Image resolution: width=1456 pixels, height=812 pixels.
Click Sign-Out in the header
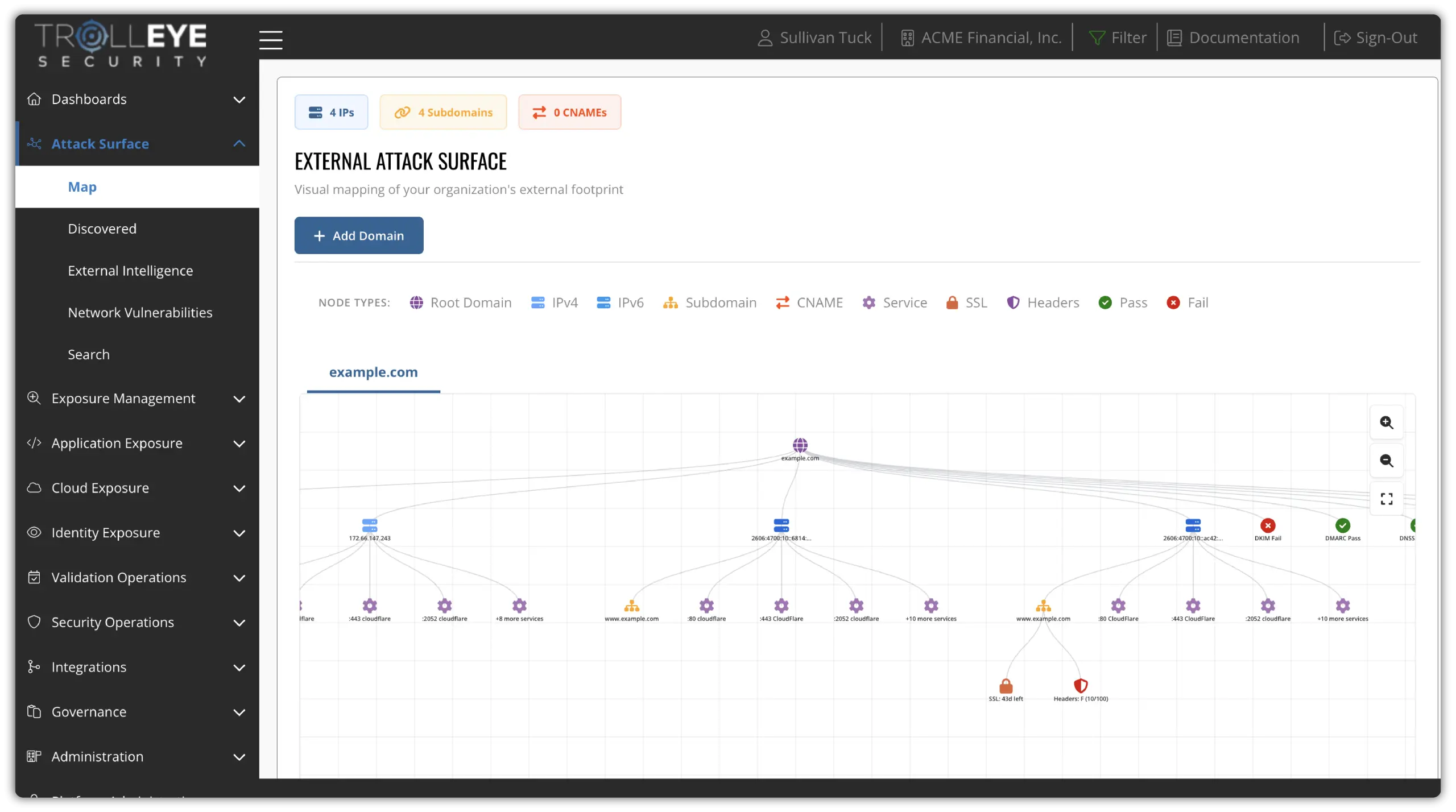pos(1375,38)
